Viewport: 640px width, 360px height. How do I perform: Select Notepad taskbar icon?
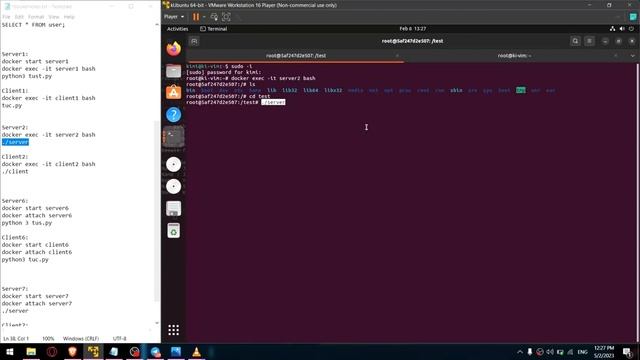click(114, 352)
